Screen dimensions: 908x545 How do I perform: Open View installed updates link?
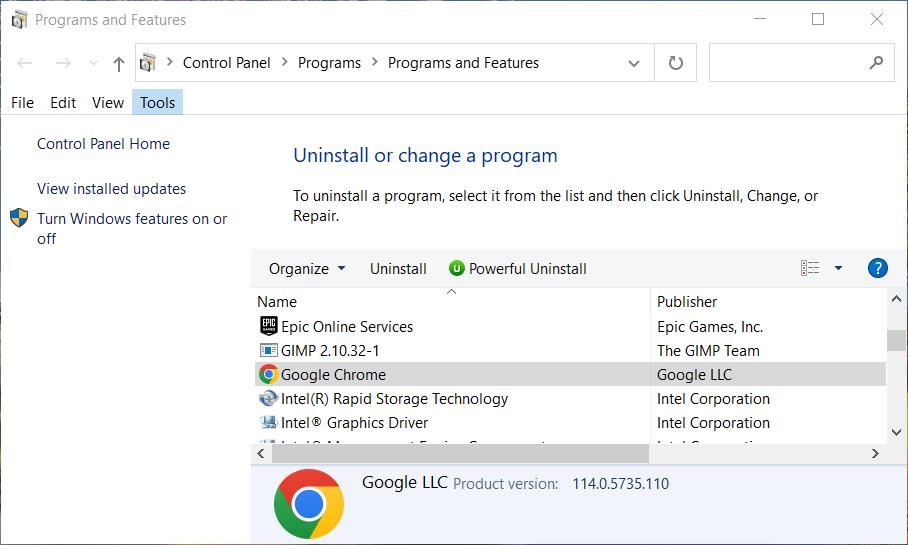111,189
